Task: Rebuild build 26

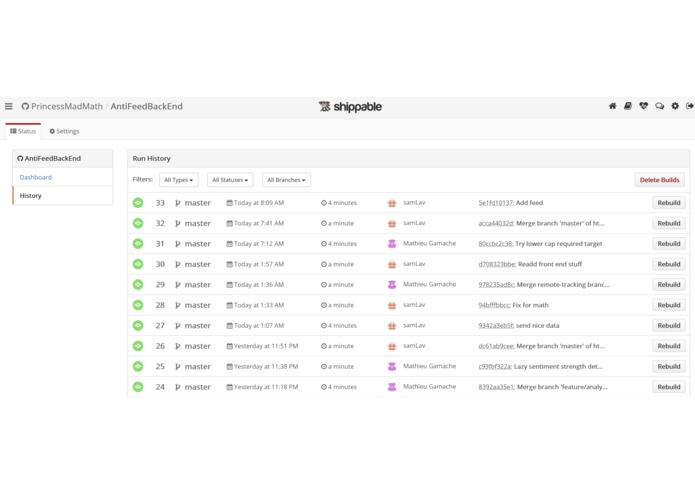Action: pos(669,346)
